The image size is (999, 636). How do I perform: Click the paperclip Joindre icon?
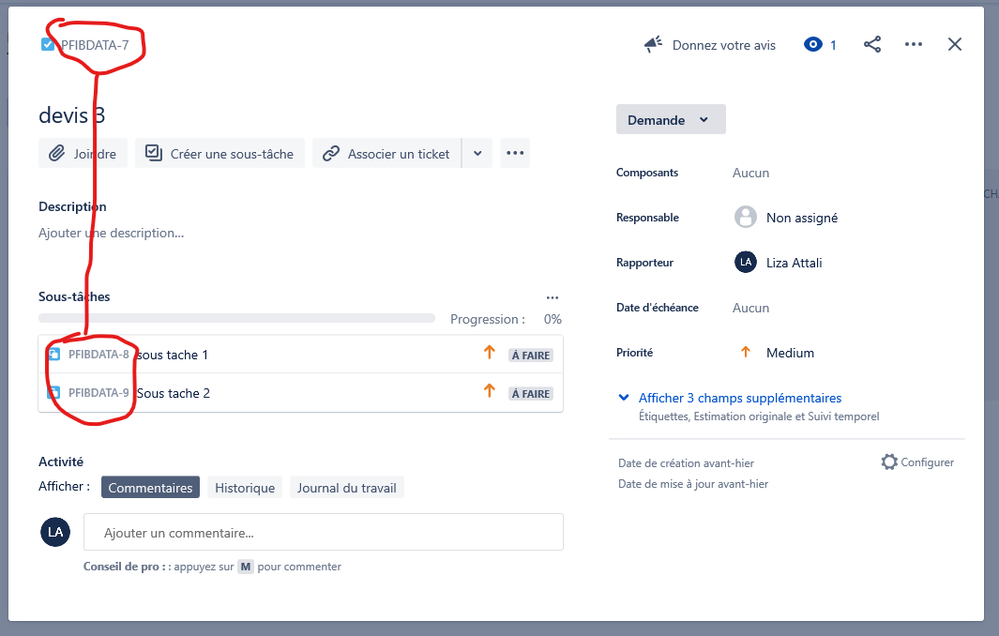coord(57,153)
